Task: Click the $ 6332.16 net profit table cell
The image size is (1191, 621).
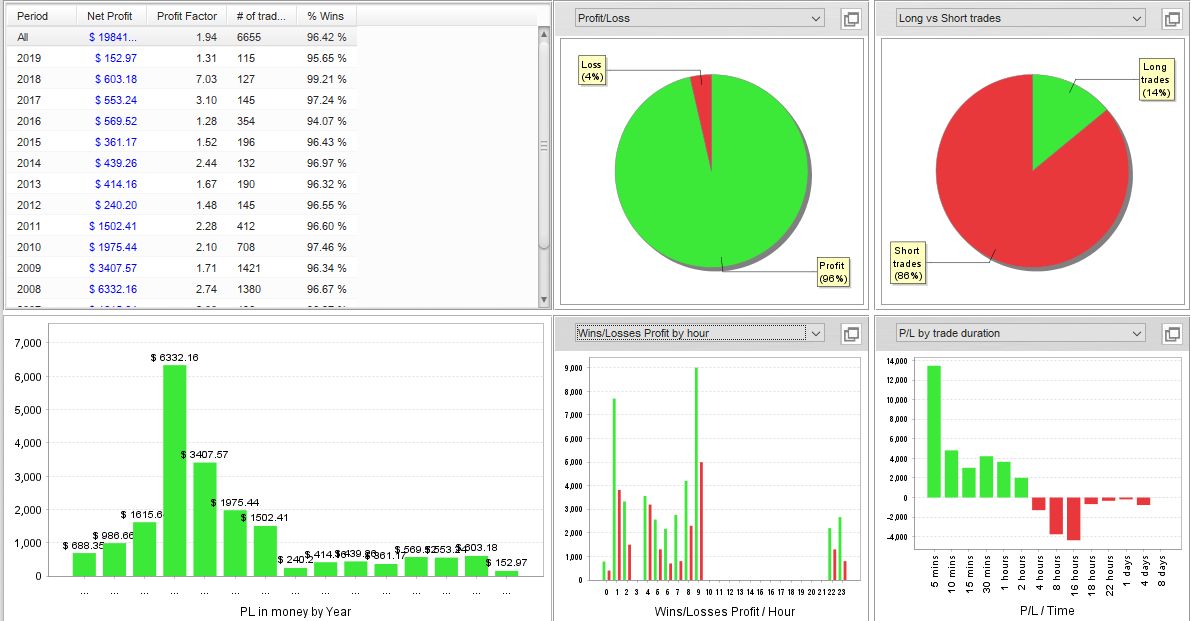Action: point(112,289)
